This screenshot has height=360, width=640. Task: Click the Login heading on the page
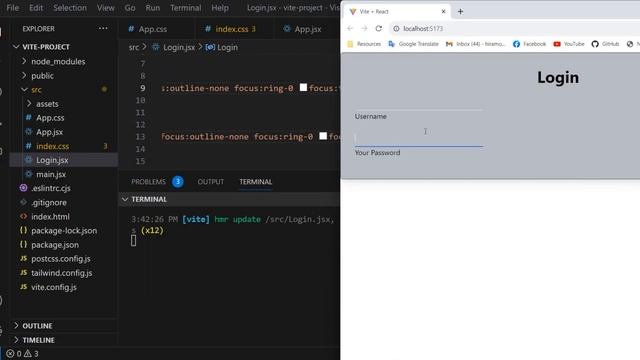pos(558,77)
